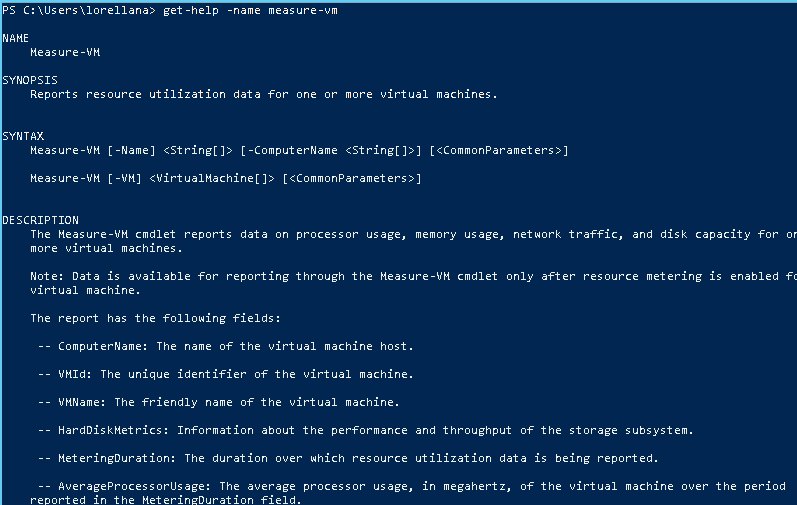797x505 pixels.
Task: Click the [-Name] parameter in syntax
Action: [x=131, y=150]
